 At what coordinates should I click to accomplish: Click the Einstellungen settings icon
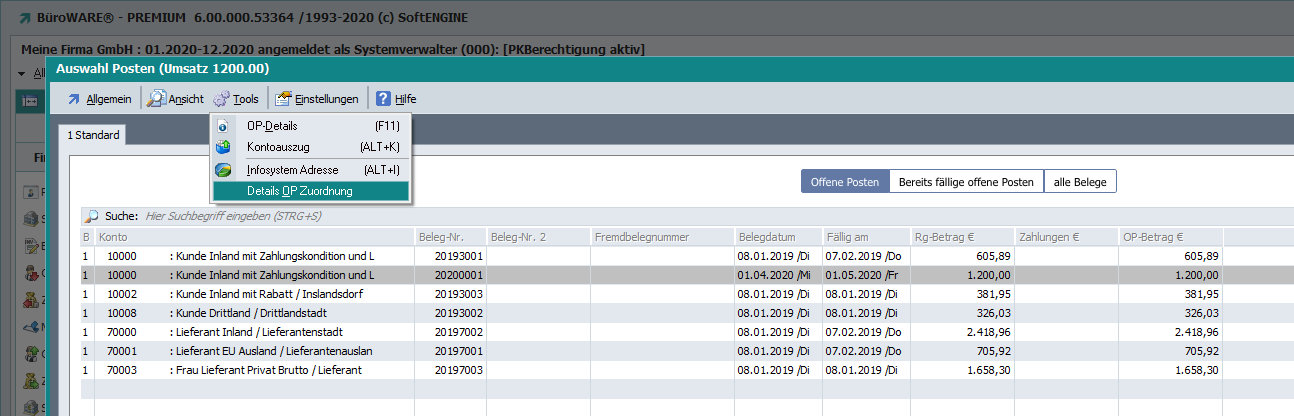coord(283,99)
